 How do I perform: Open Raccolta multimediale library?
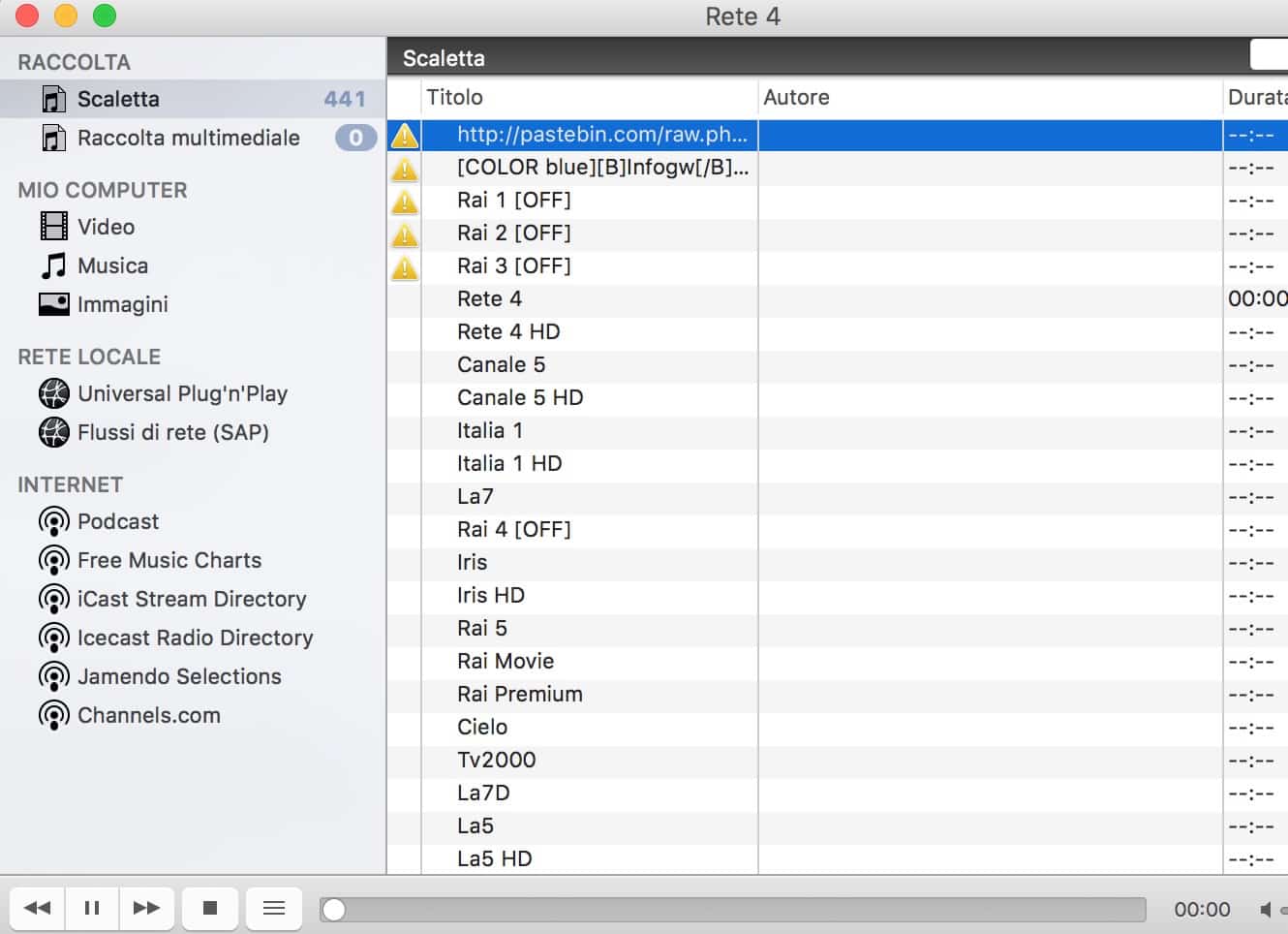[x=188, y=138]
